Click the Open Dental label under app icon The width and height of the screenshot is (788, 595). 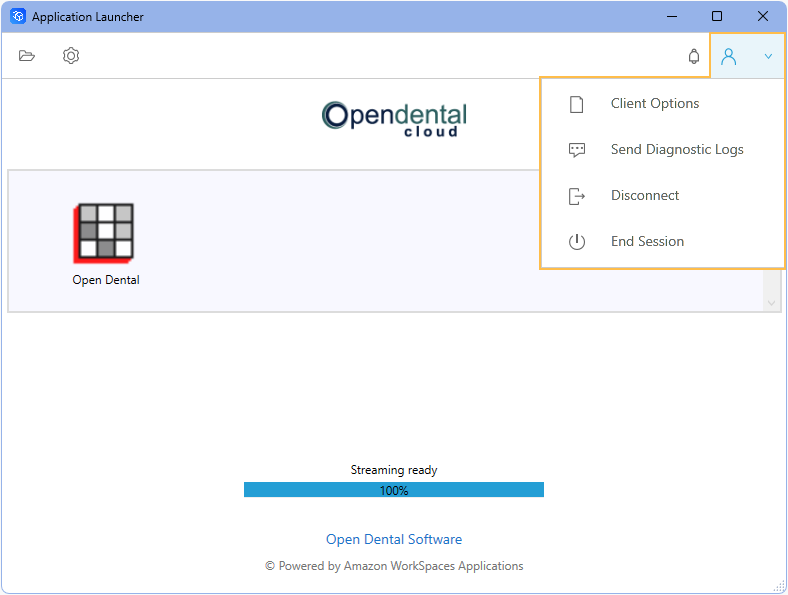[106, 280]
